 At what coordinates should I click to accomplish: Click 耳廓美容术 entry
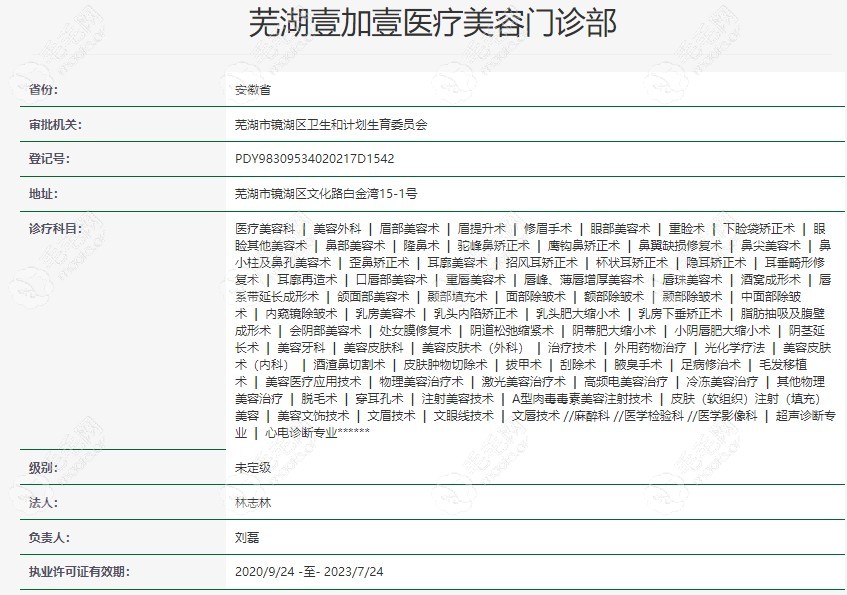(458, 263)
